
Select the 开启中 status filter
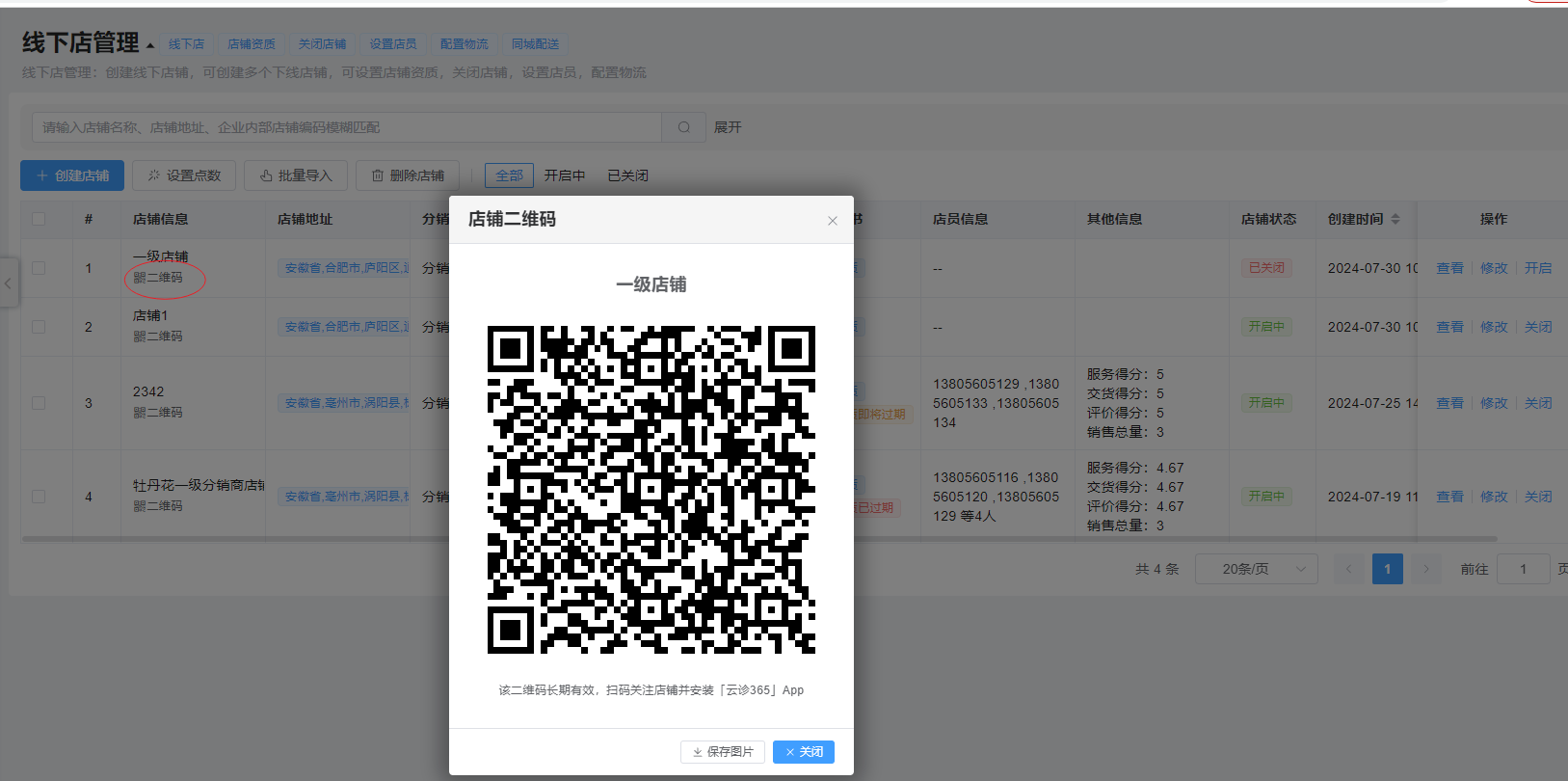click(x=565, y=175)
